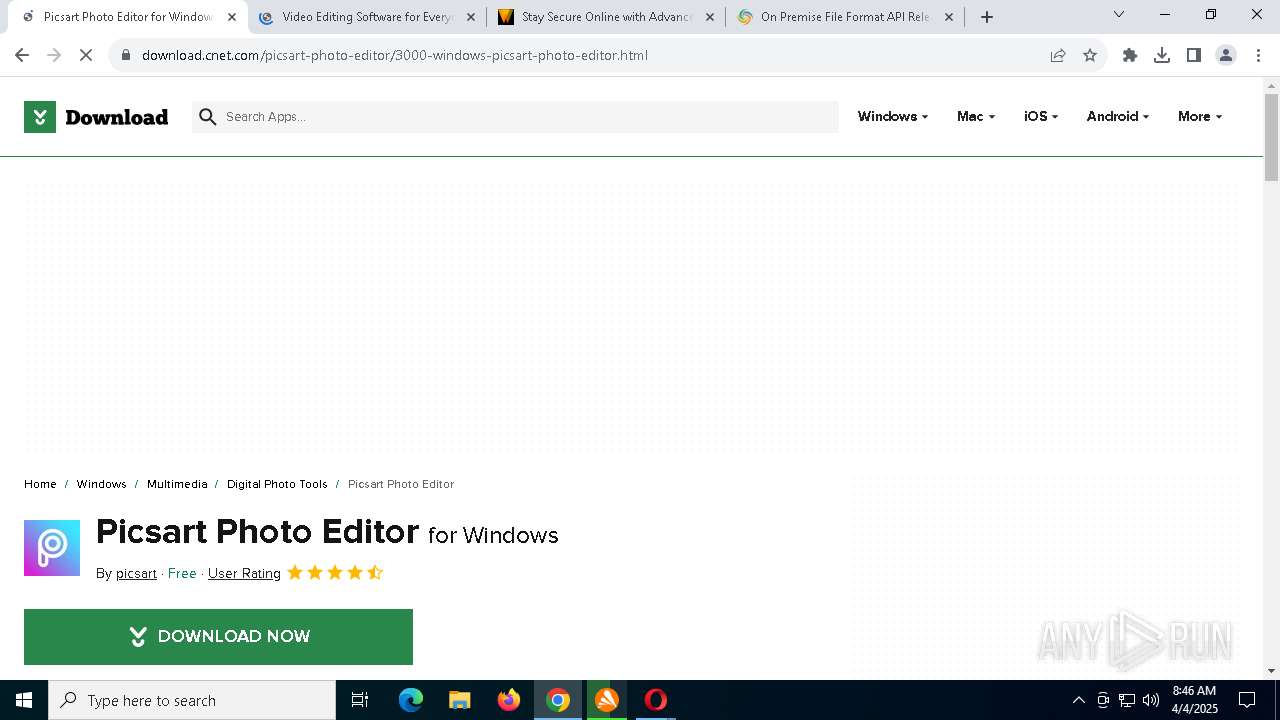Image resolution: width=1280 pixels, height=720 pixels.
Task: Open the Chrome three-dot menu
Action: [1258, 55]
